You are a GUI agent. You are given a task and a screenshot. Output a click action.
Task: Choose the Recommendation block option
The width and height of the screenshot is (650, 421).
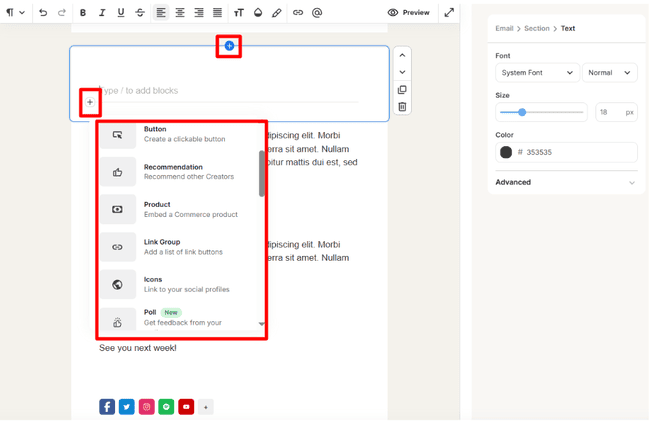tap(180, 172)
